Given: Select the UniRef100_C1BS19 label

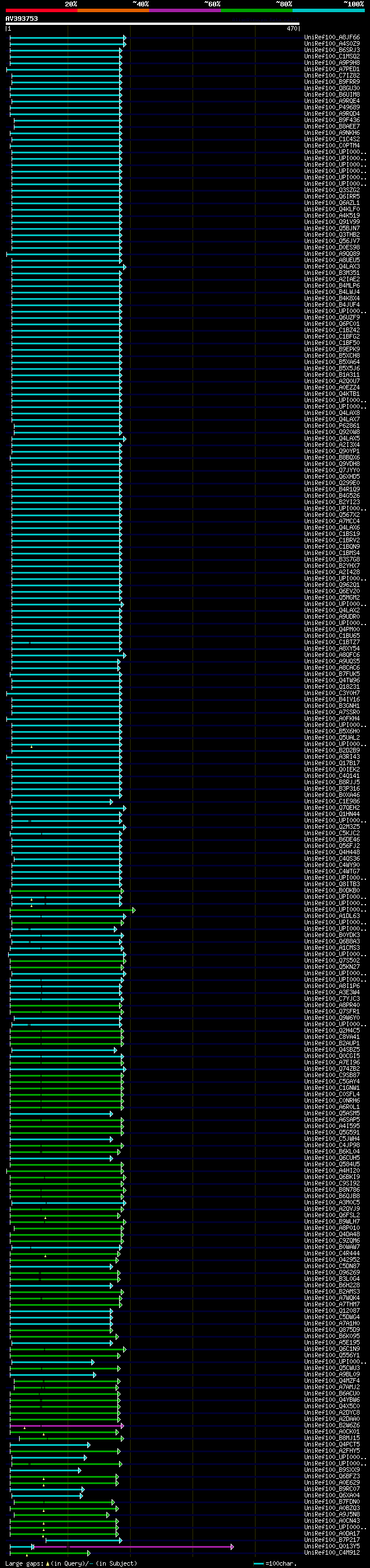Looking at the screenshot, I should (332, 534).
